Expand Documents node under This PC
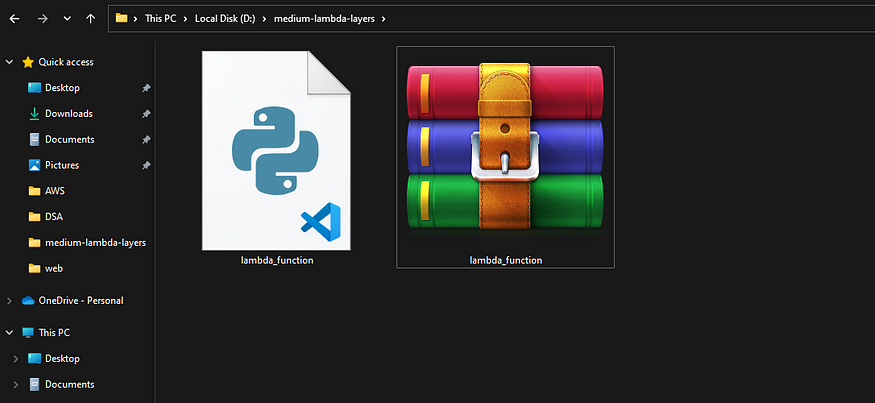875x403 pixels. (x=16, y=385)
